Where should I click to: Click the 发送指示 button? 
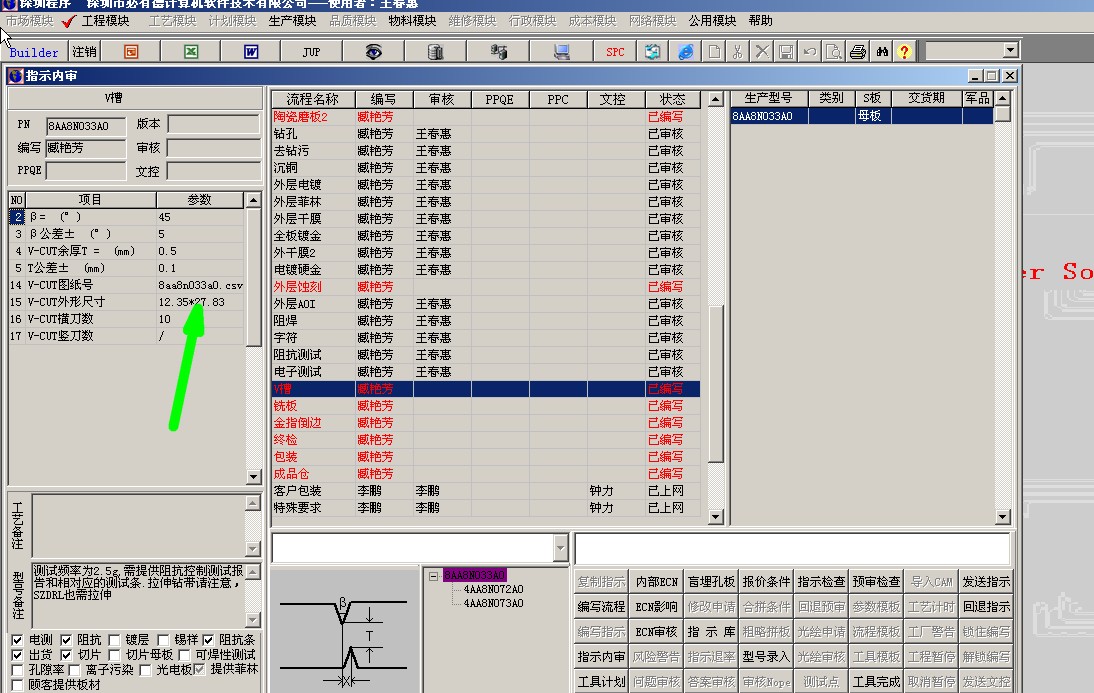point(986,581)
